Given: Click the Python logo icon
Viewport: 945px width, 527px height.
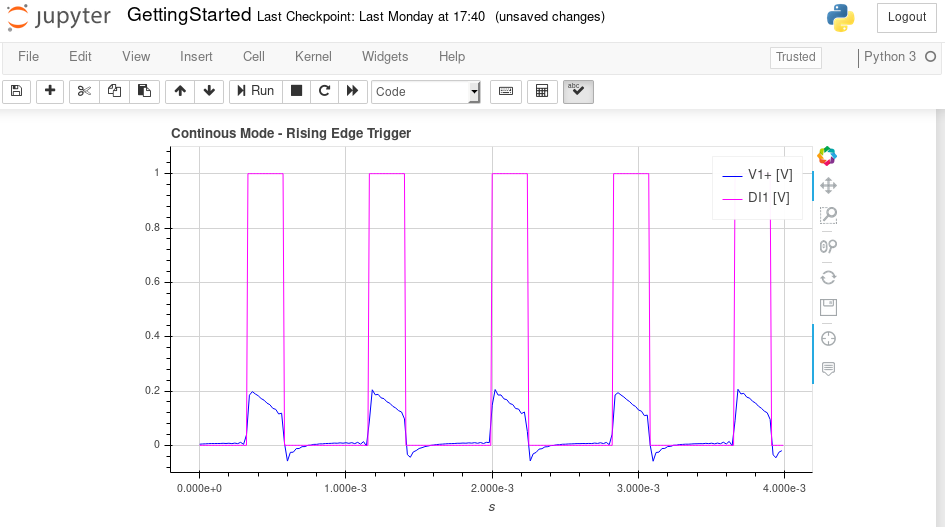Looking at the screenshot, I should coord(841,18).
